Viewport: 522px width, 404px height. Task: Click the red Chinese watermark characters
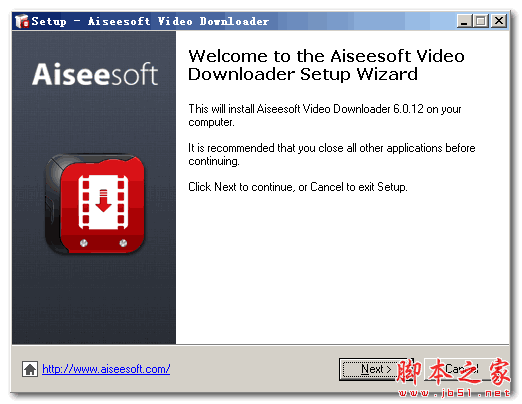453,372
